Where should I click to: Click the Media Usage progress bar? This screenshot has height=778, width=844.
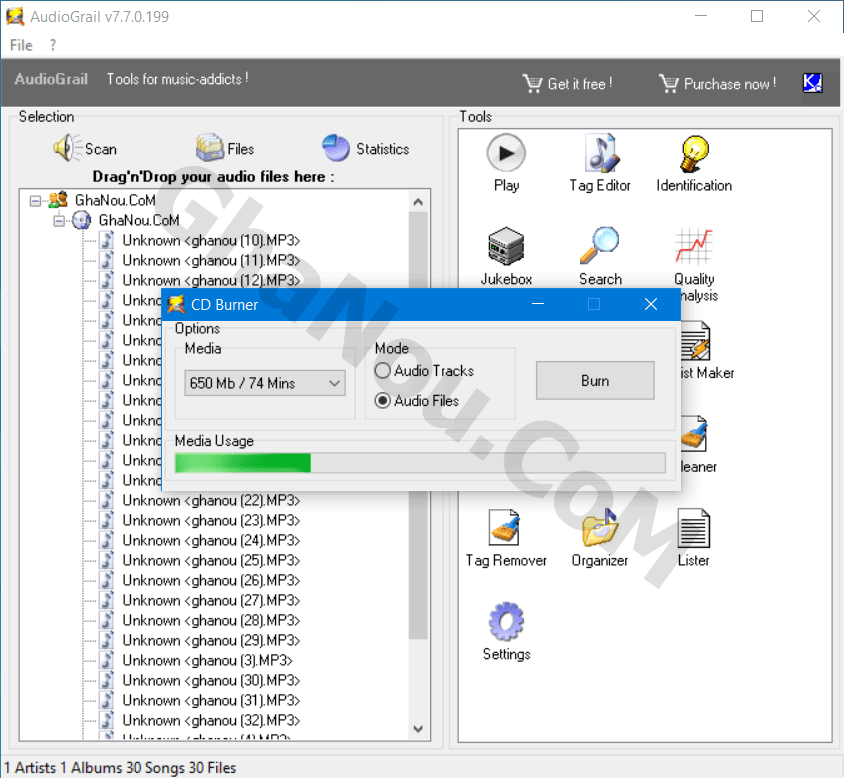click(x=420, y=463)
